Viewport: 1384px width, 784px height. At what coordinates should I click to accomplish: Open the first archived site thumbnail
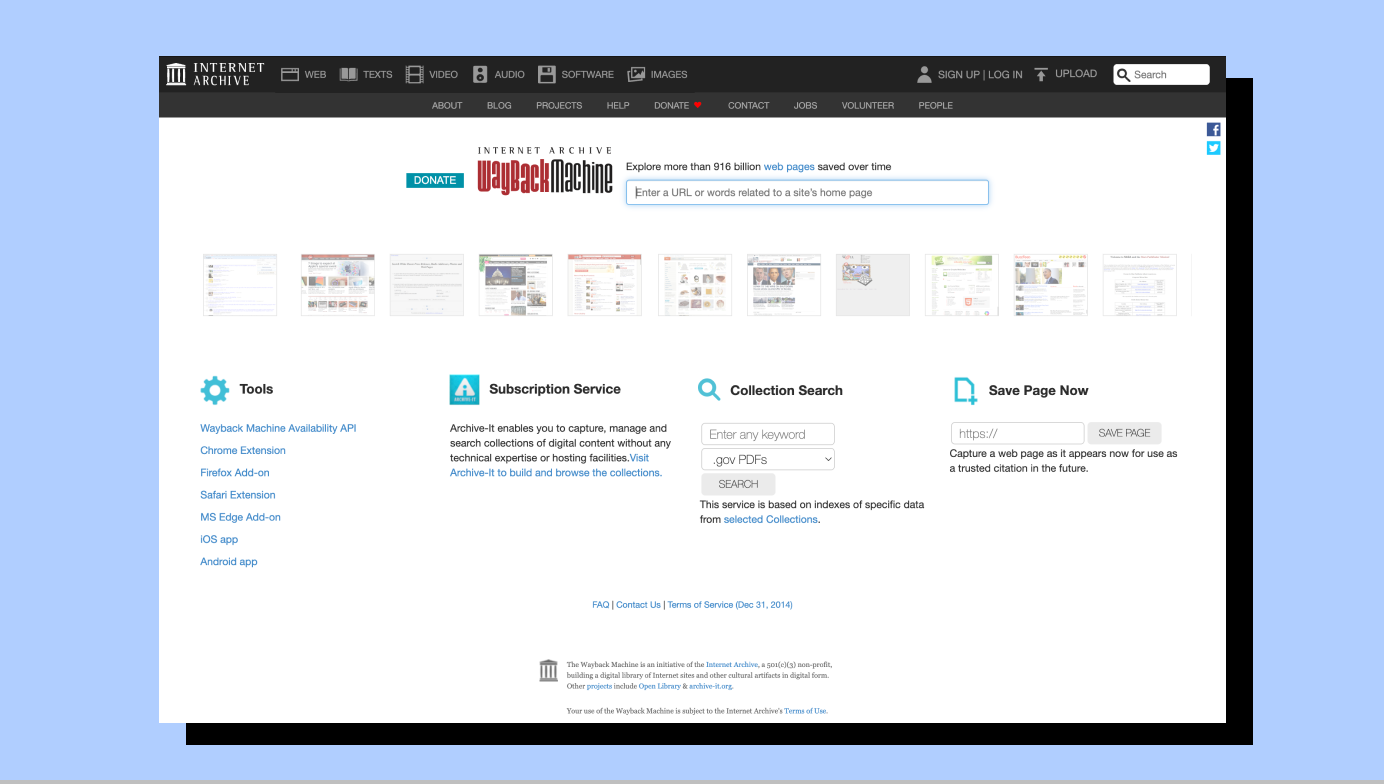(240, 285)
